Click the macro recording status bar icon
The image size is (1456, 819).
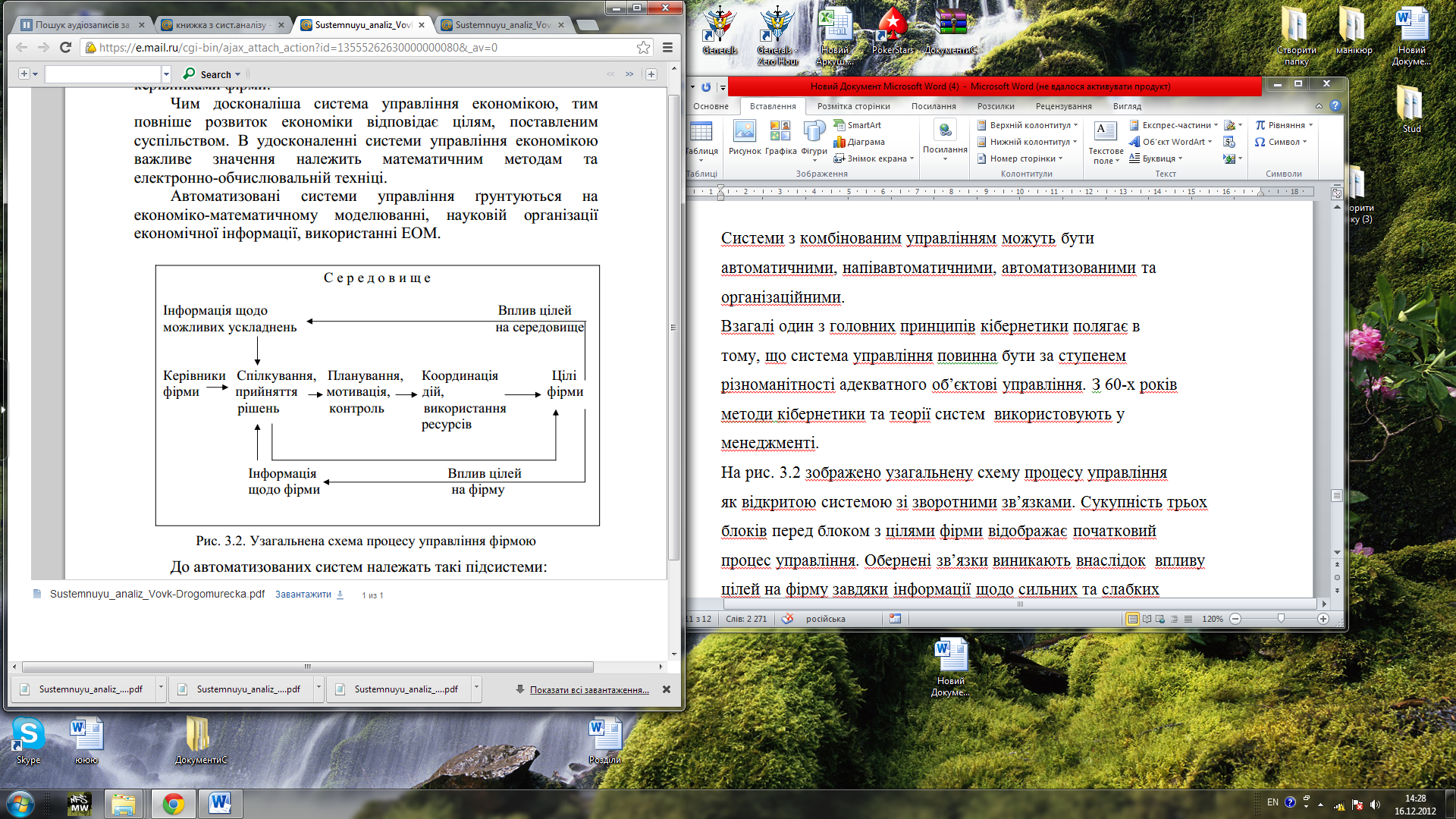[895, 619]
